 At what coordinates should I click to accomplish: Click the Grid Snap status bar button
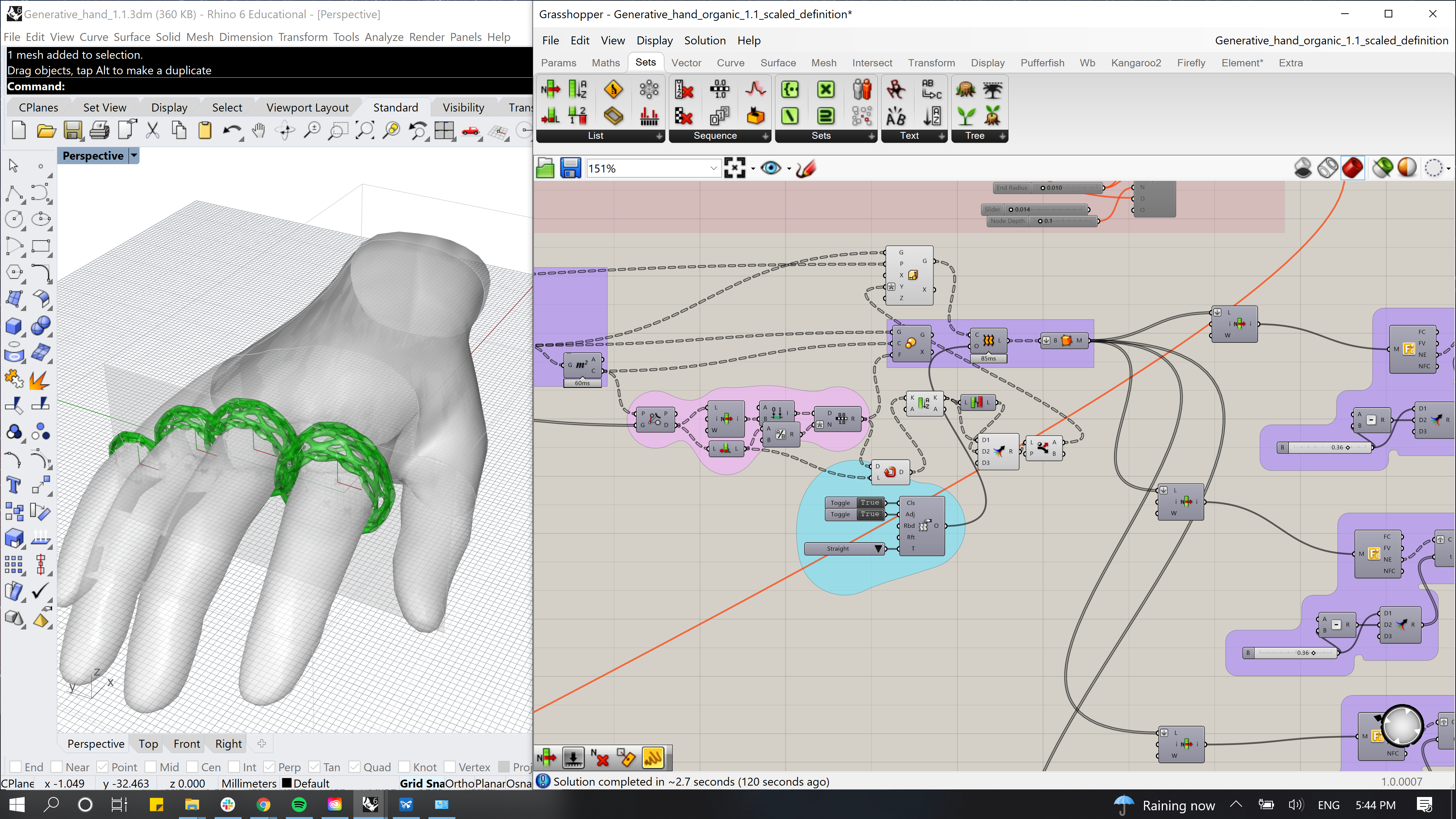coord(422,783)
